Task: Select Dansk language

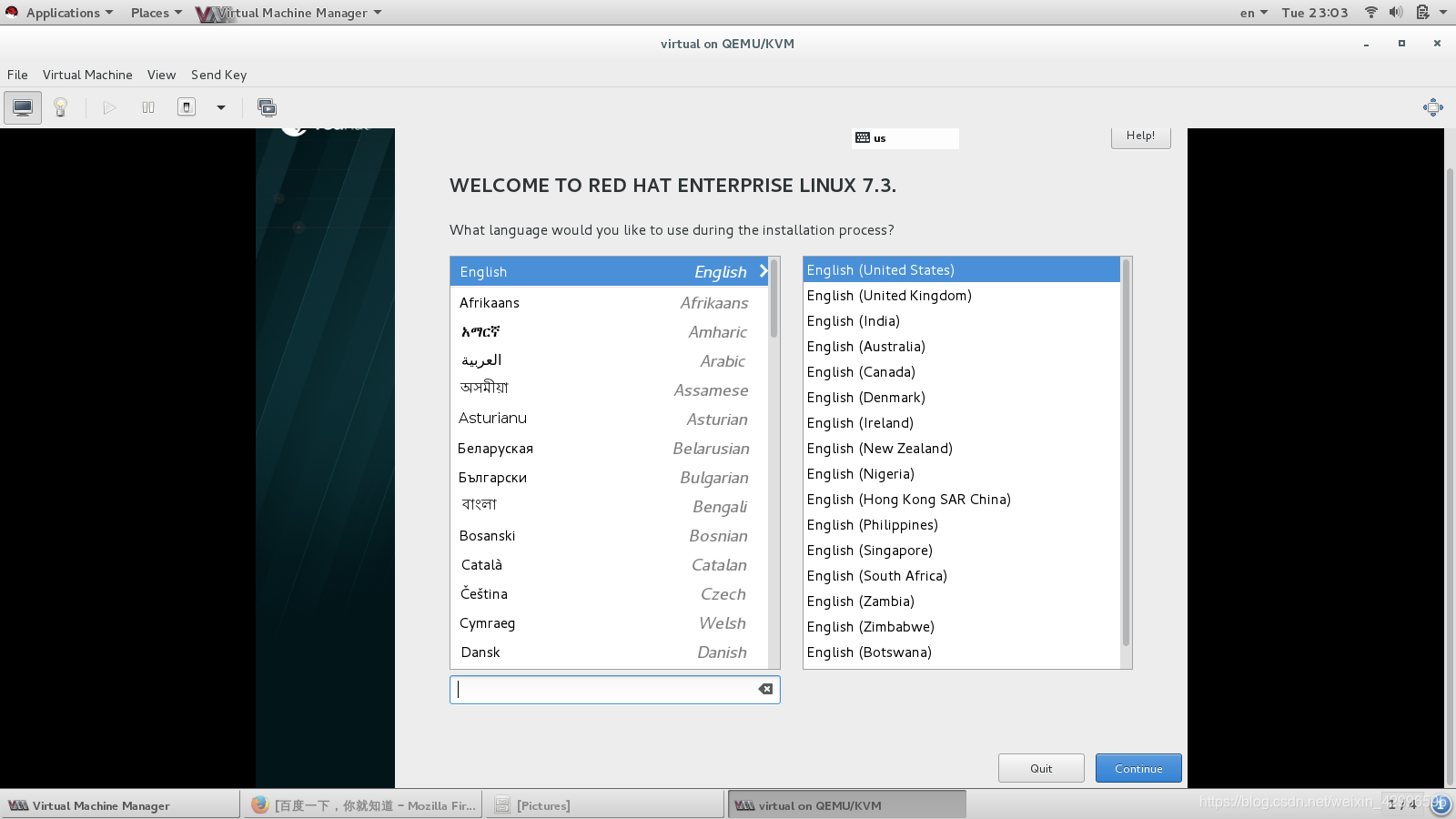Action: click(609, 652)
